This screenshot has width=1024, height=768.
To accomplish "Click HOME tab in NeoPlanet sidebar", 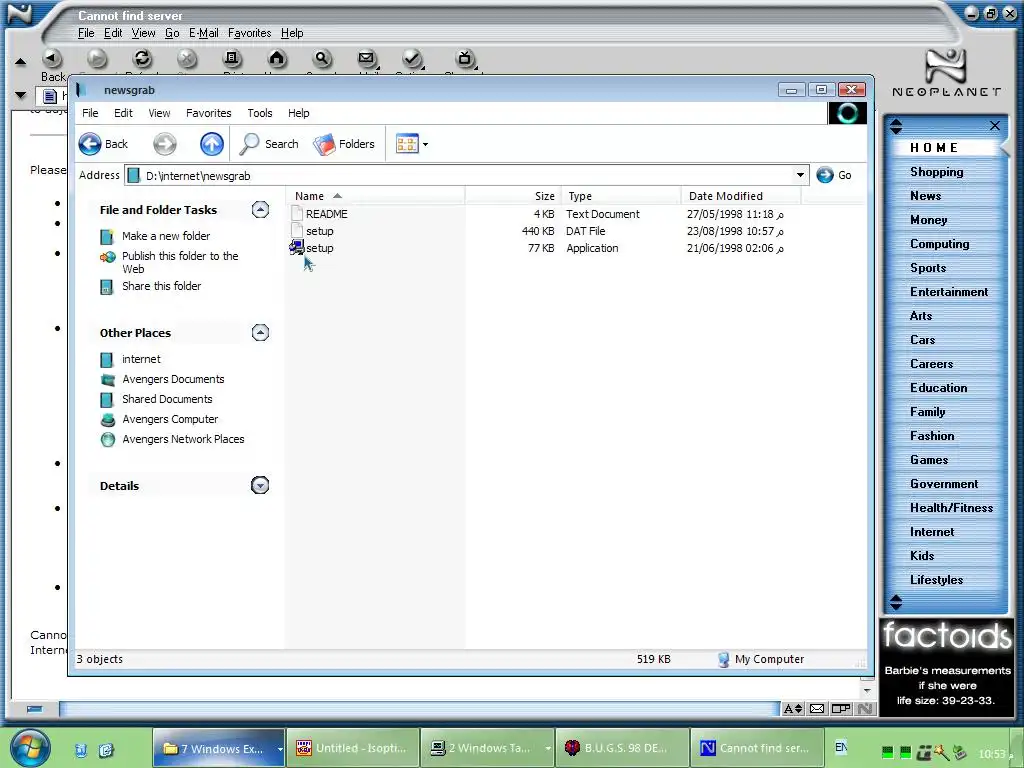I will point(935,148).
